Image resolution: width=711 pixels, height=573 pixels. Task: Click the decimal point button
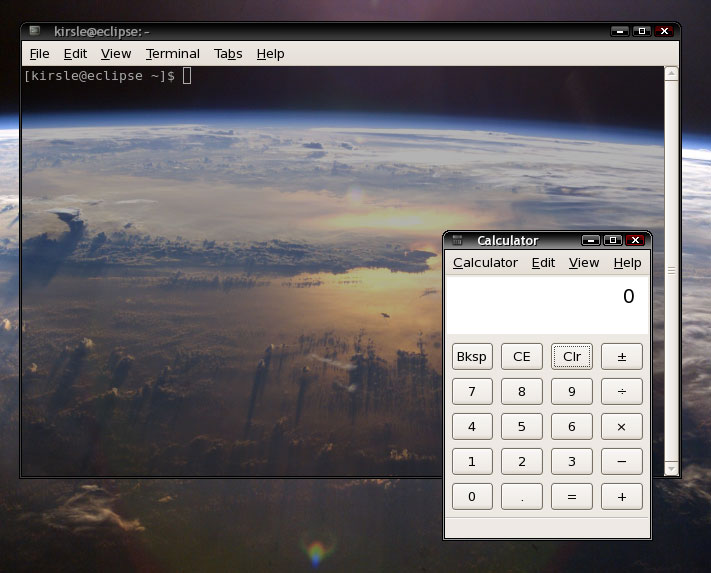click(x=522, y=496)
